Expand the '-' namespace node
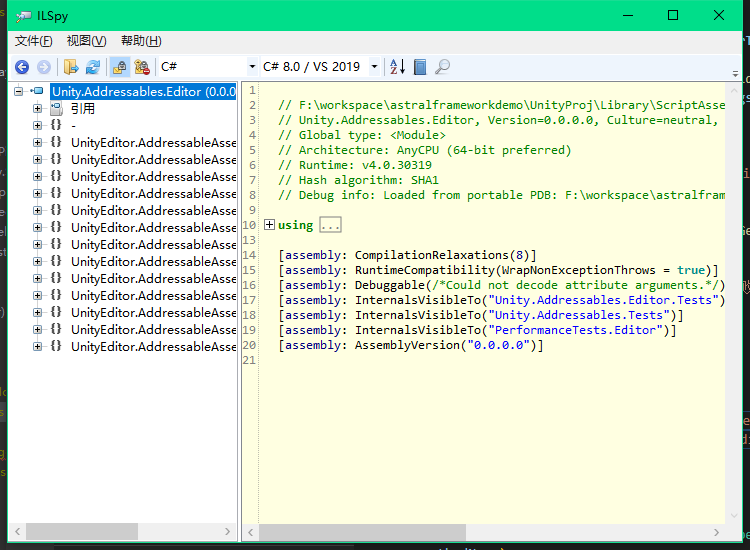750x550 pixels. coord(37,125)
